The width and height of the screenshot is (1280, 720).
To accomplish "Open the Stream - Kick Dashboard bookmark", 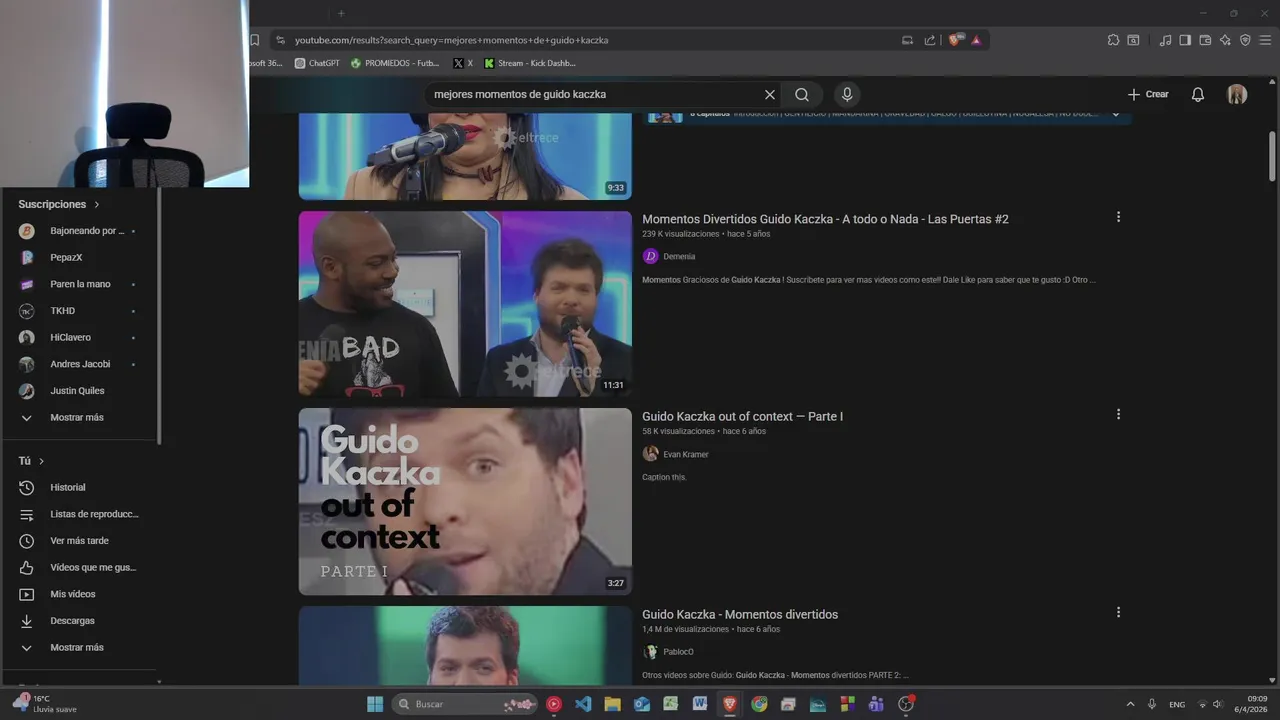I will point(530,63).
